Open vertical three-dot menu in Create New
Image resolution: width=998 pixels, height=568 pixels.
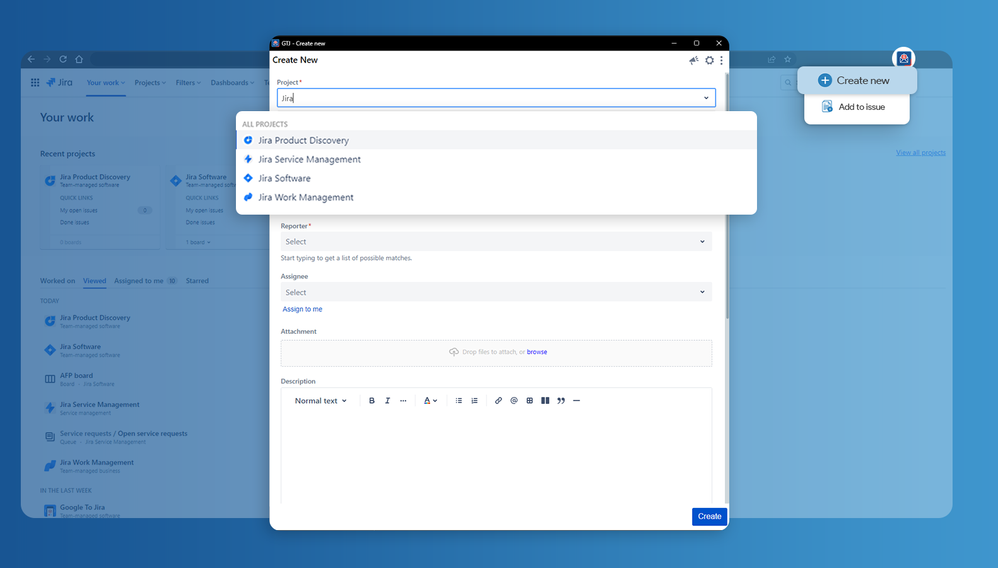[721, 60]
